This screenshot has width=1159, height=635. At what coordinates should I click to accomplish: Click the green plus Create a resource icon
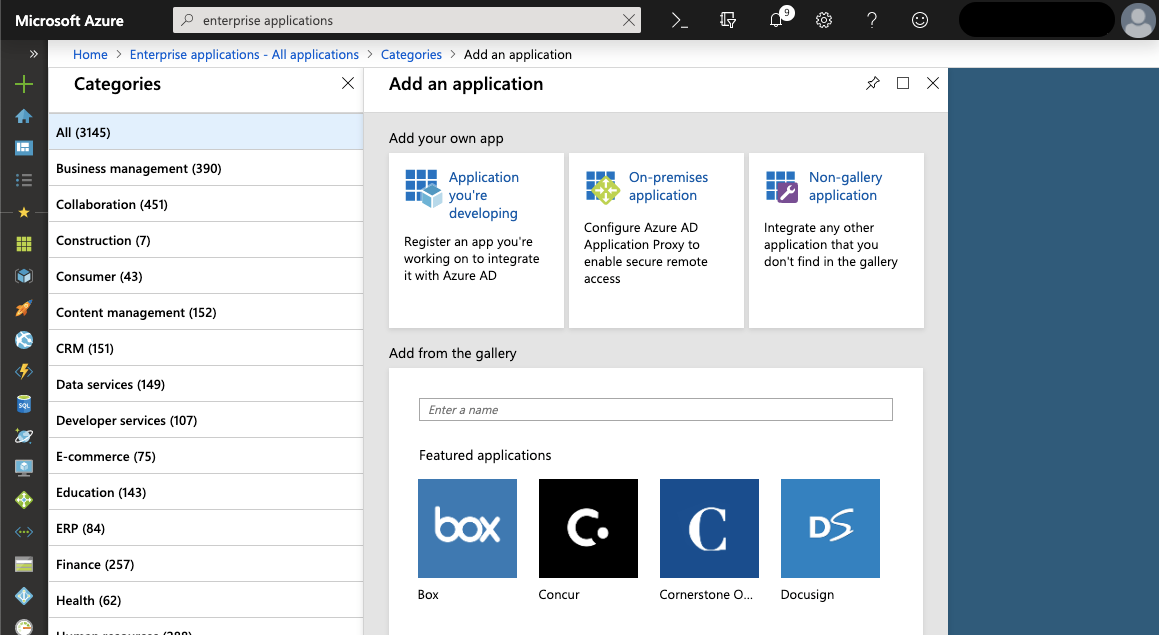point(24,84)
